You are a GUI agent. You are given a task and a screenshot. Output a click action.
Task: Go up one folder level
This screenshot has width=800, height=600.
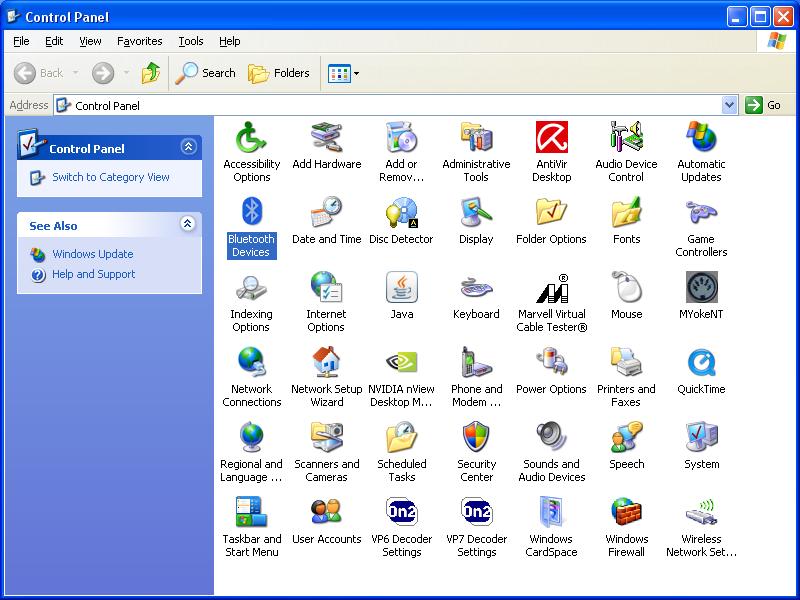(151, 73)
